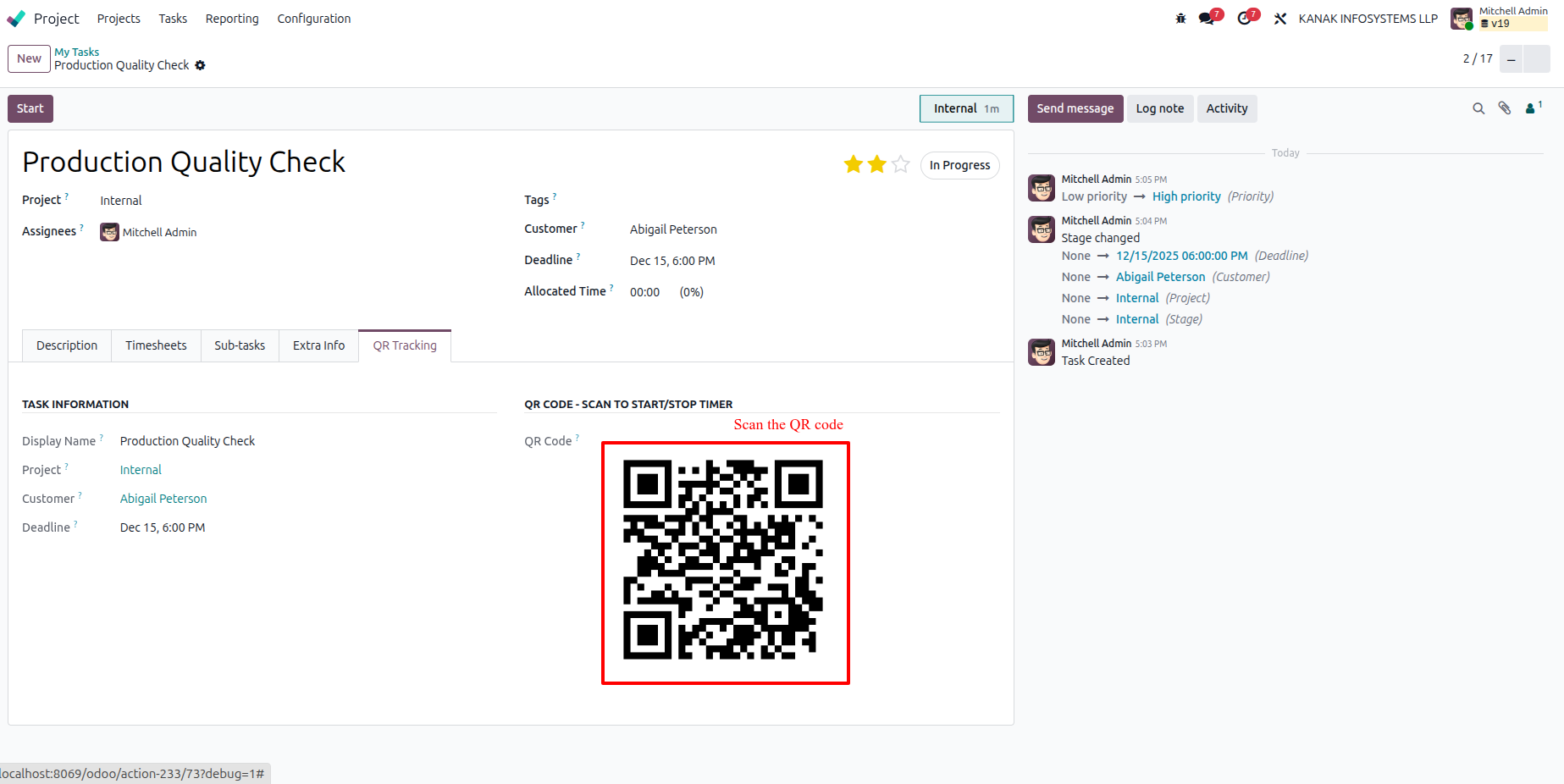Click 'Dec 15, 6:00 PM' under Task Information
Image resolution: width=1564 pixels, height=784 pixels.
[x=163, y=527]
